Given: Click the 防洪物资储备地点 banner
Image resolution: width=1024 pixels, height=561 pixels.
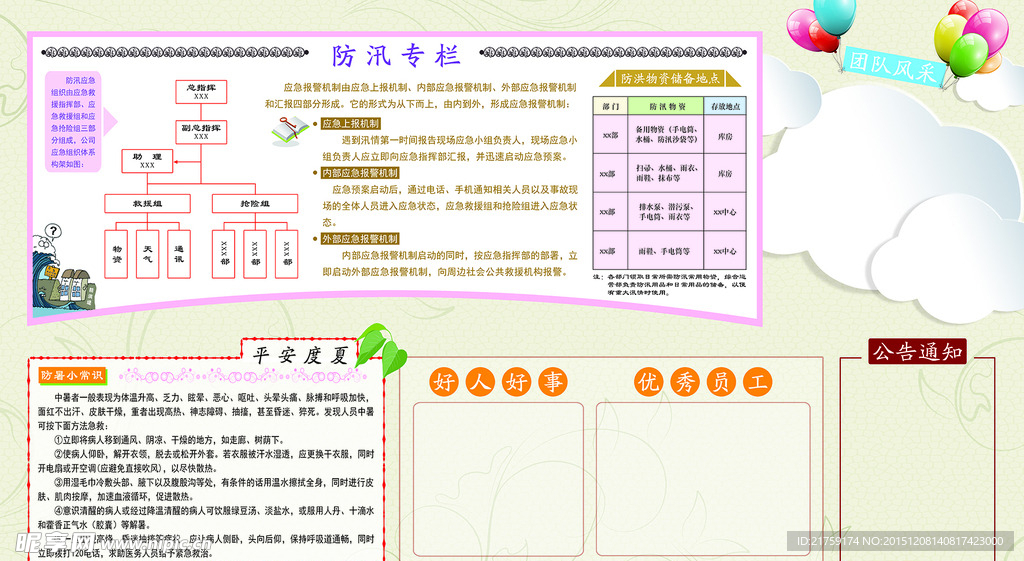Looking at the screenshot, I should (x=670, y=78).
